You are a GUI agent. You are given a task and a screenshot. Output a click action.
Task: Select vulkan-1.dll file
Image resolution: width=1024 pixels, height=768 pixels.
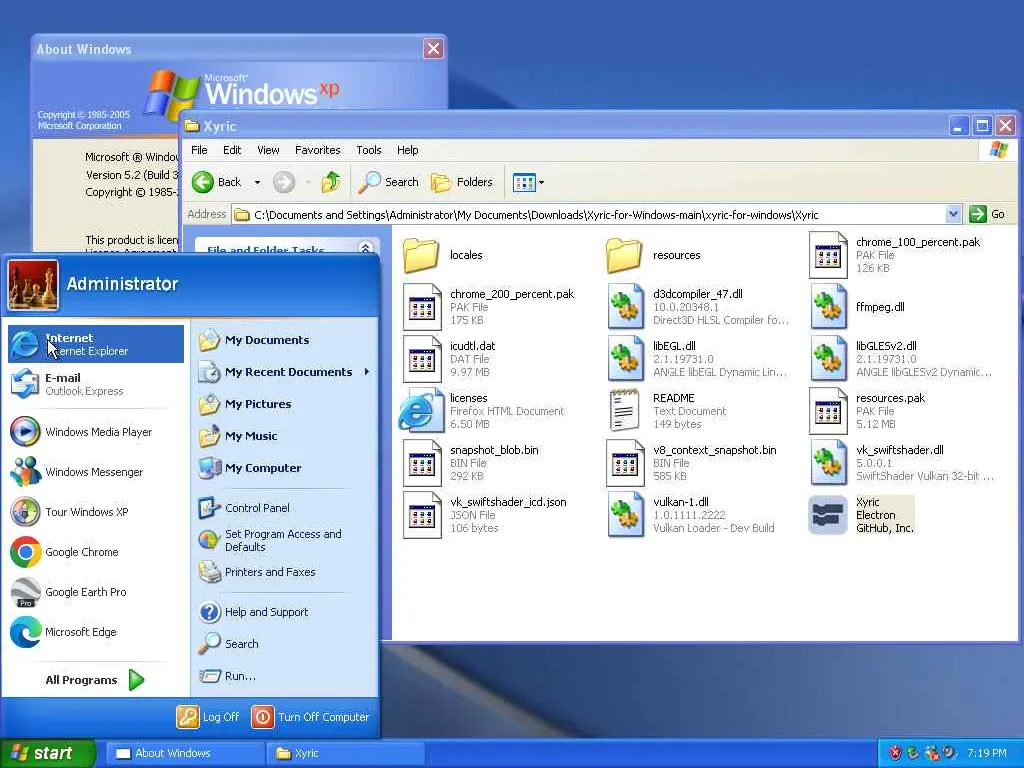pos(691,515)
